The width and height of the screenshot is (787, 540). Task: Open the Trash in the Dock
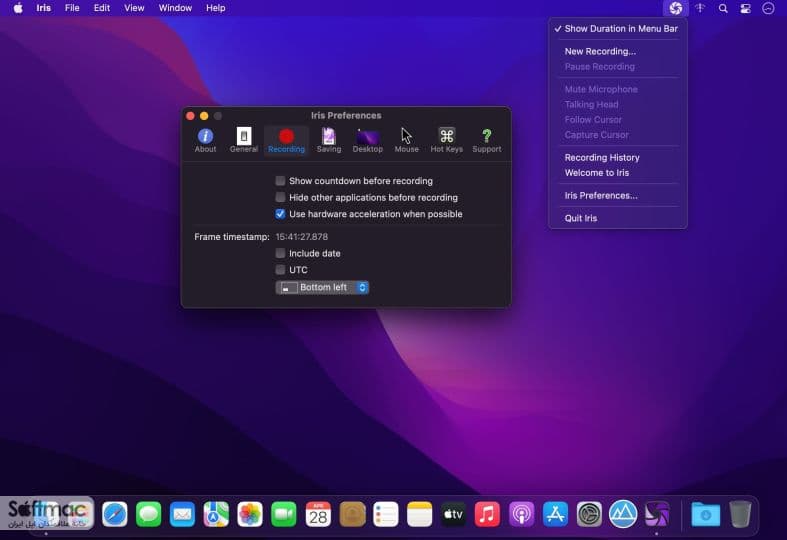pyautogui.click(x=740, y=514)
